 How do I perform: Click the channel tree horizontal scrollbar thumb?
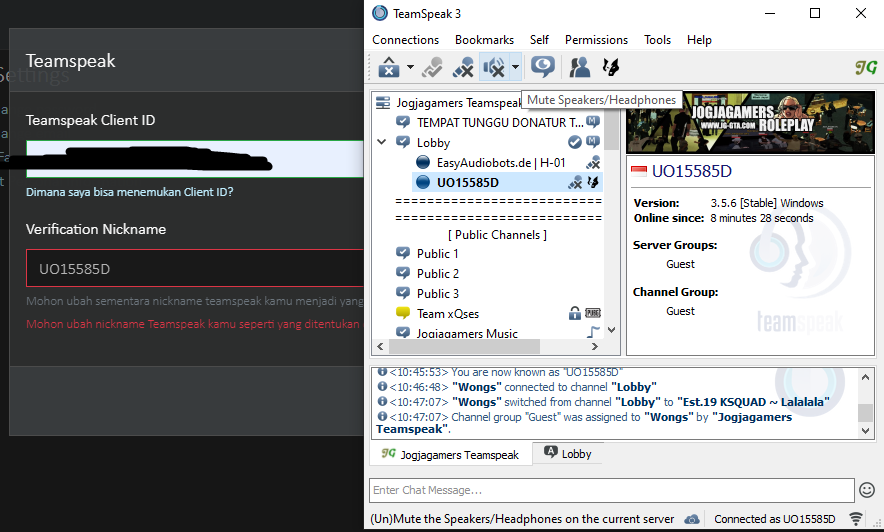click(463, 347)
